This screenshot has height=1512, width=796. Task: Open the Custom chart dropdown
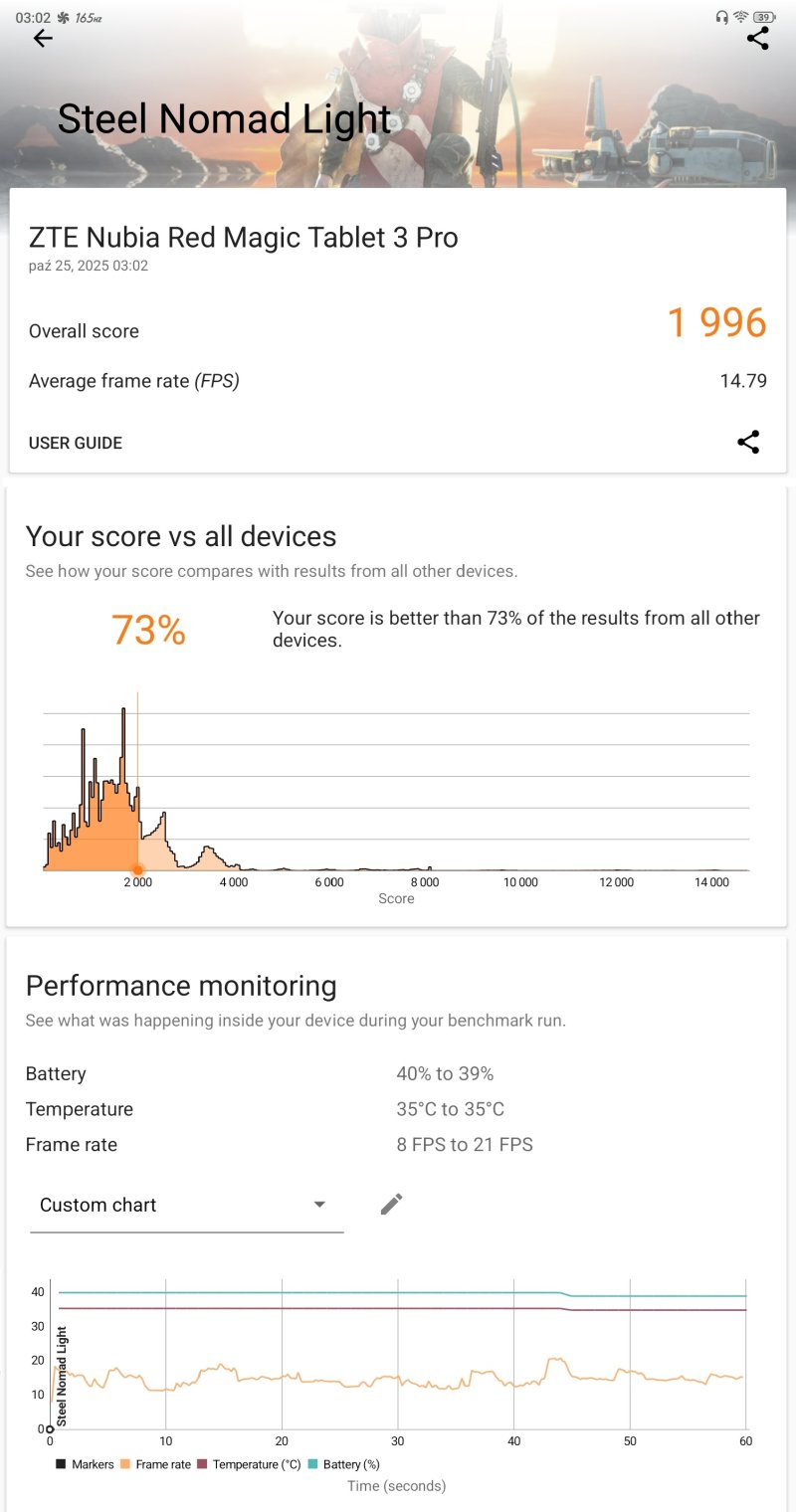(x=186, y=1206)
